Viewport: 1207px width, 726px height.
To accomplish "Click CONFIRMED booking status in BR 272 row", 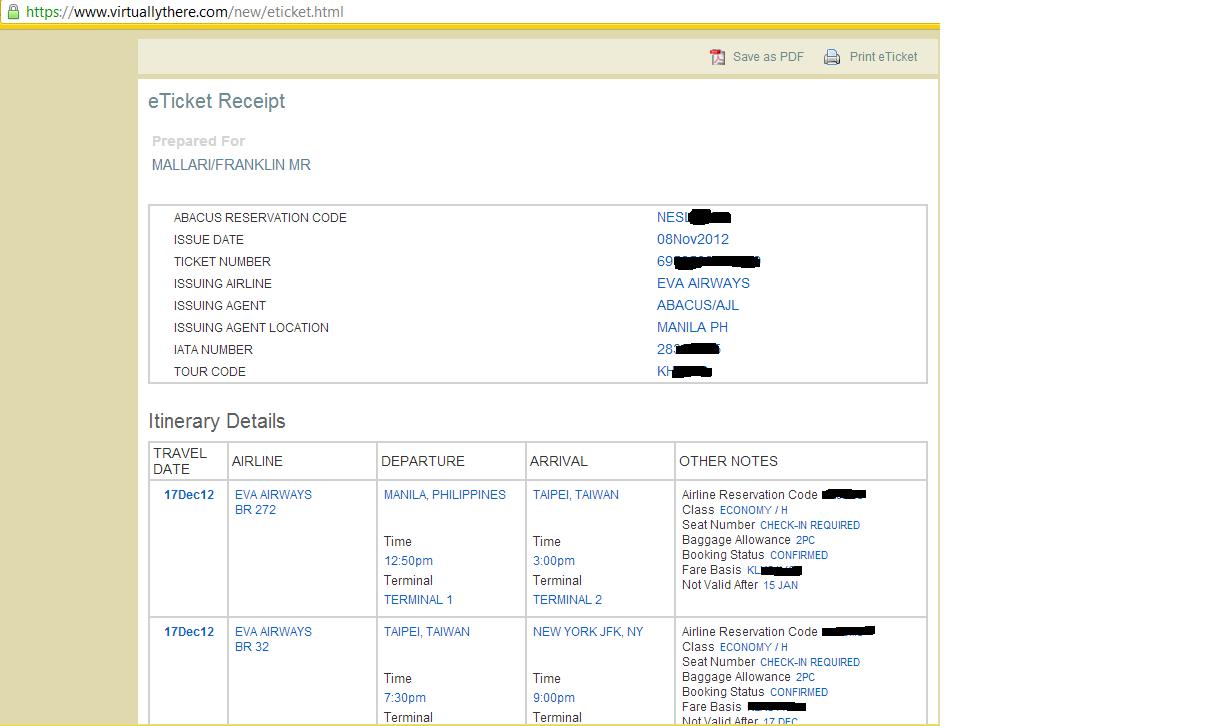I will 799,555.
